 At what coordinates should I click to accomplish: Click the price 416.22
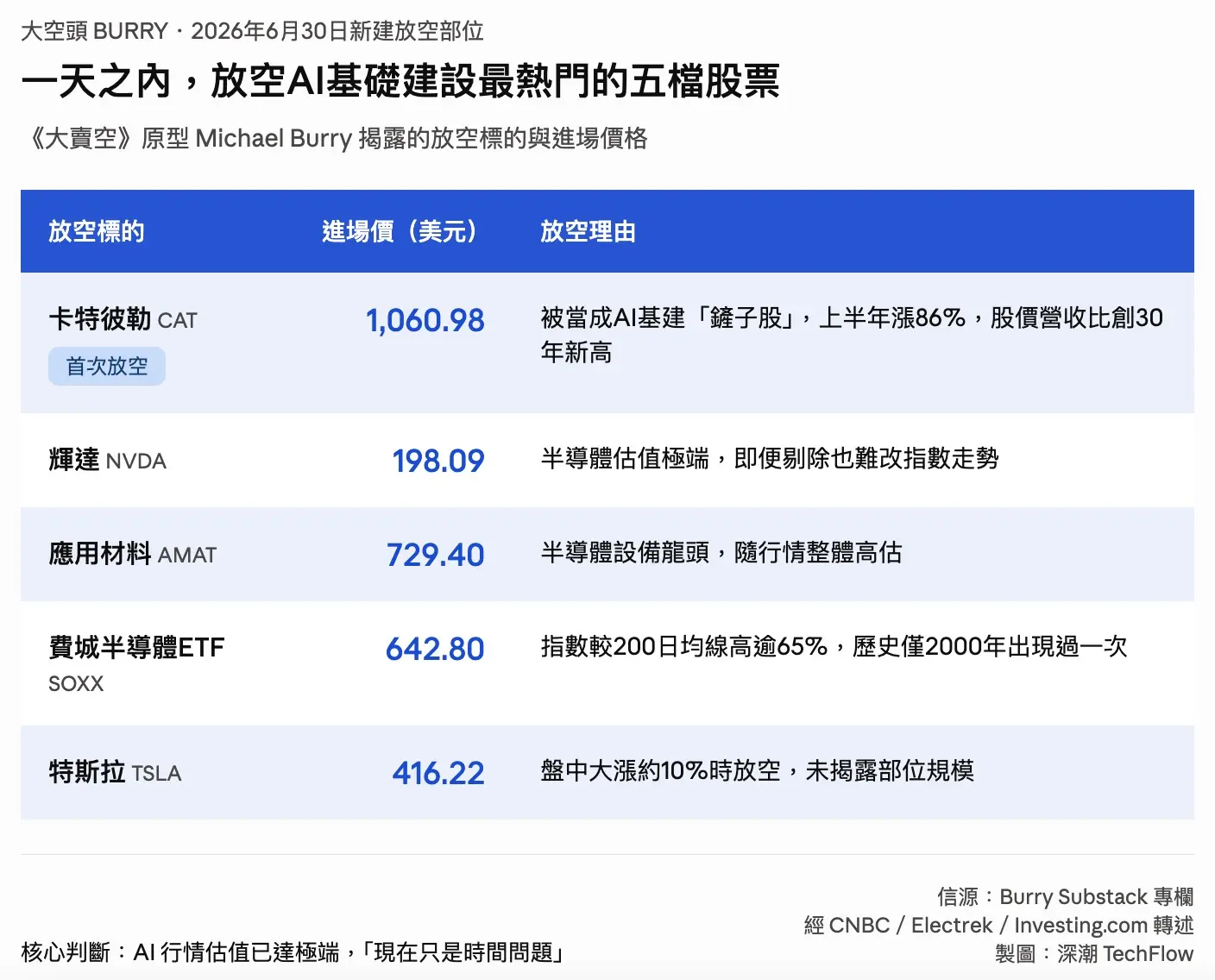coord(438,773)
